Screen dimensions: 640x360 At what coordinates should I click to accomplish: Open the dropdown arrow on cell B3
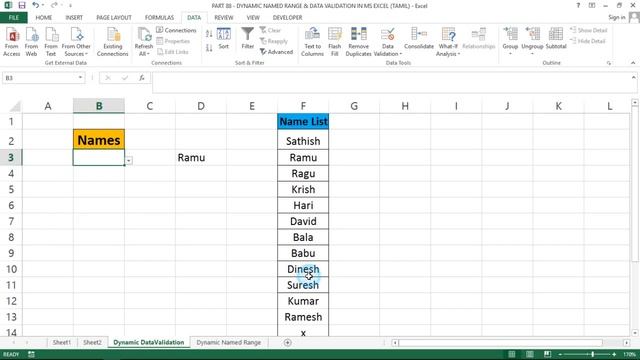click(129, 161)
